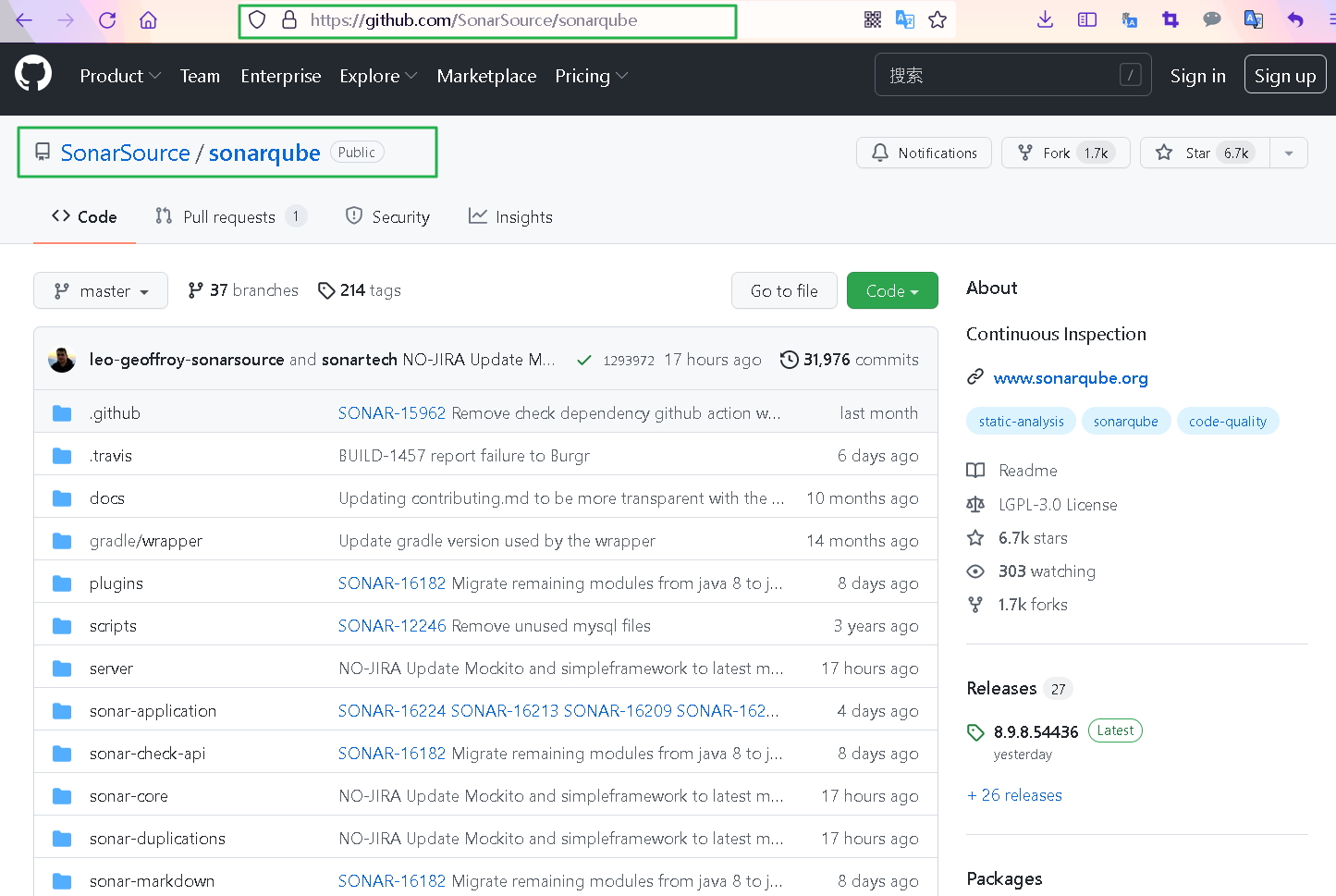Bookmark this page with the star icon
The image size is (1336, 896).
point(938,19)
